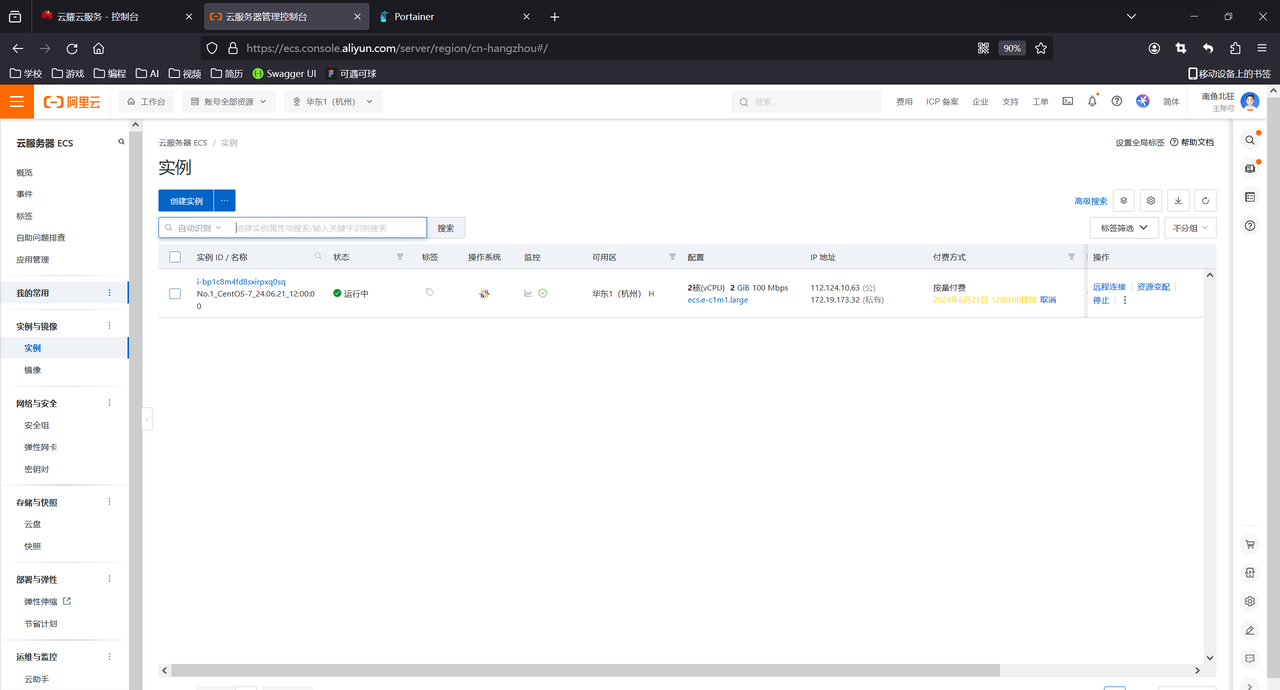Filter the 付费方式 column
The image size is (1280, 690).
[x=1072, y=257]
